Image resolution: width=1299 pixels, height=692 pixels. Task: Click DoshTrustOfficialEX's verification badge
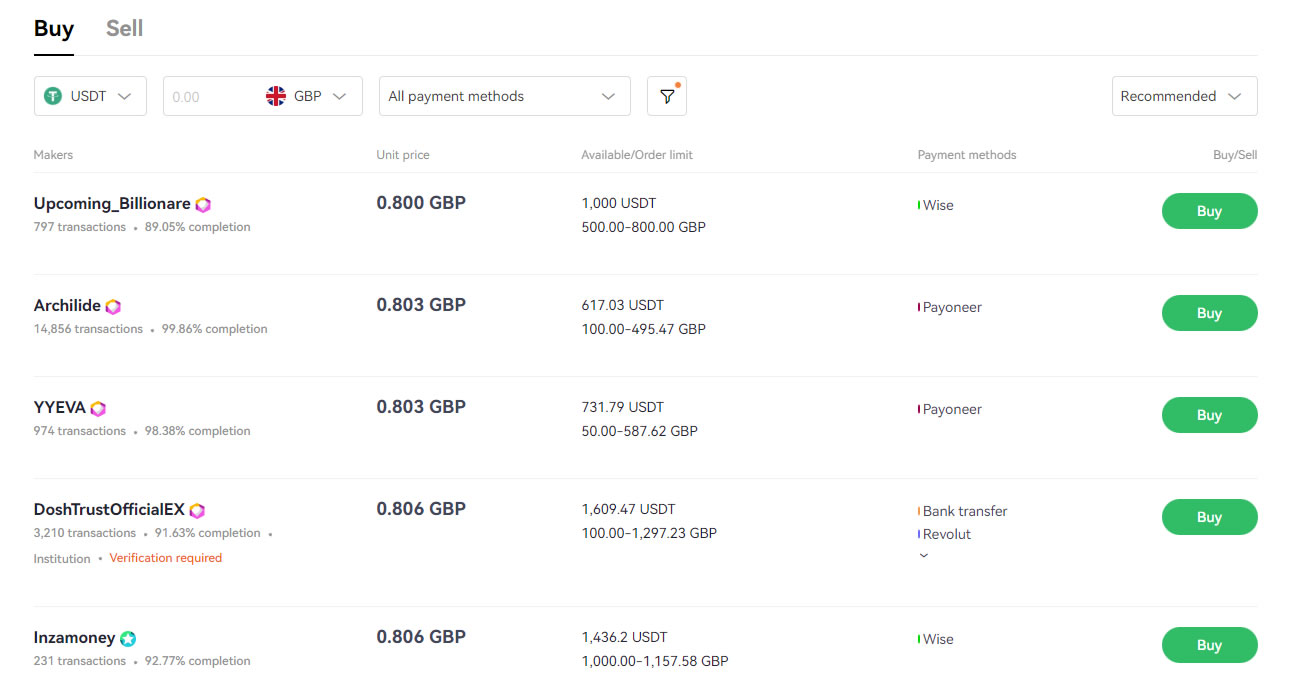tap(199, 509)
